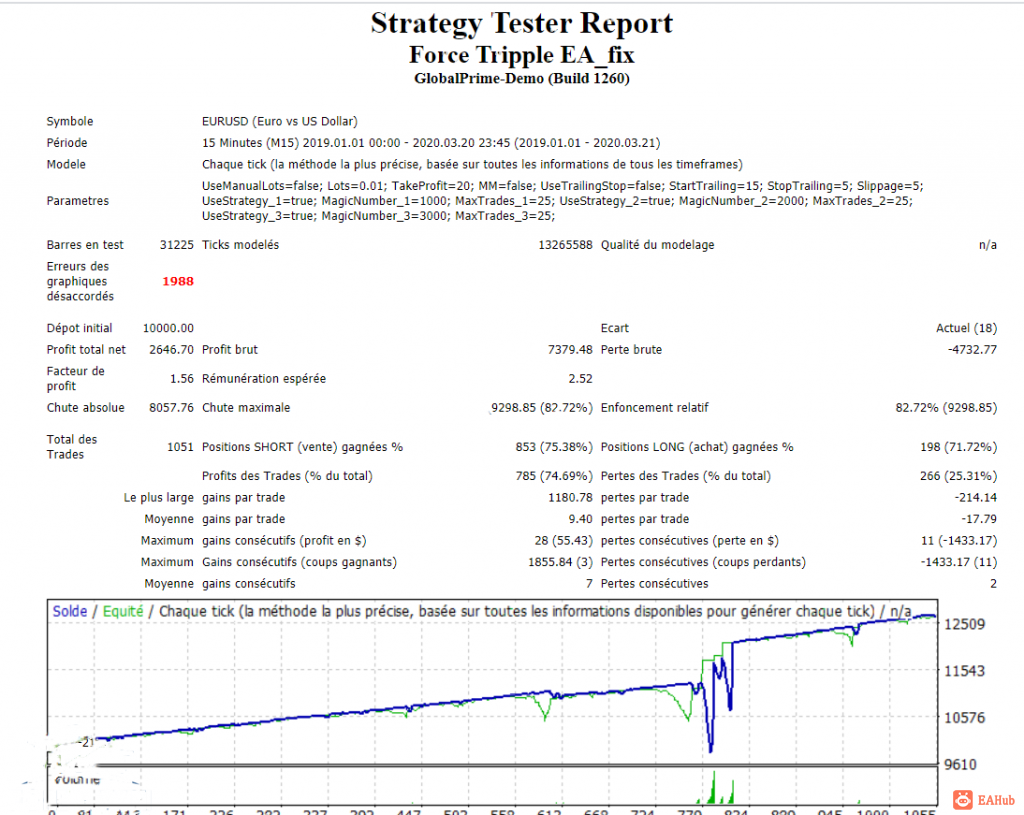Screen dimensions: 1024x815
Task: Select the Qualité du modelage n/a value
Action: click(x=987, y=245)
